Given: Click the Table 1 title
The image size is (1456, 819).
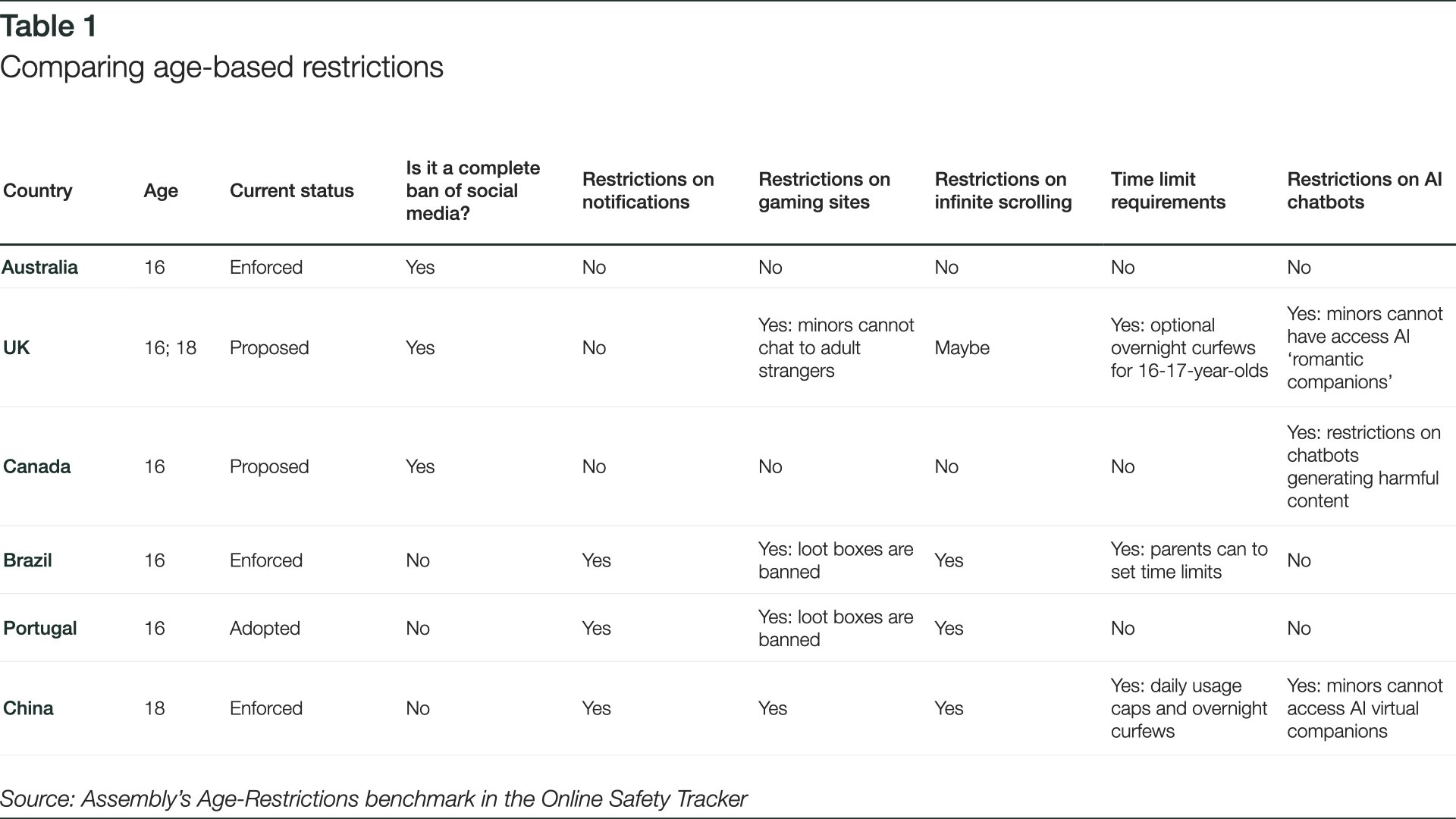Looking at the screenshot, I should 49,27.
